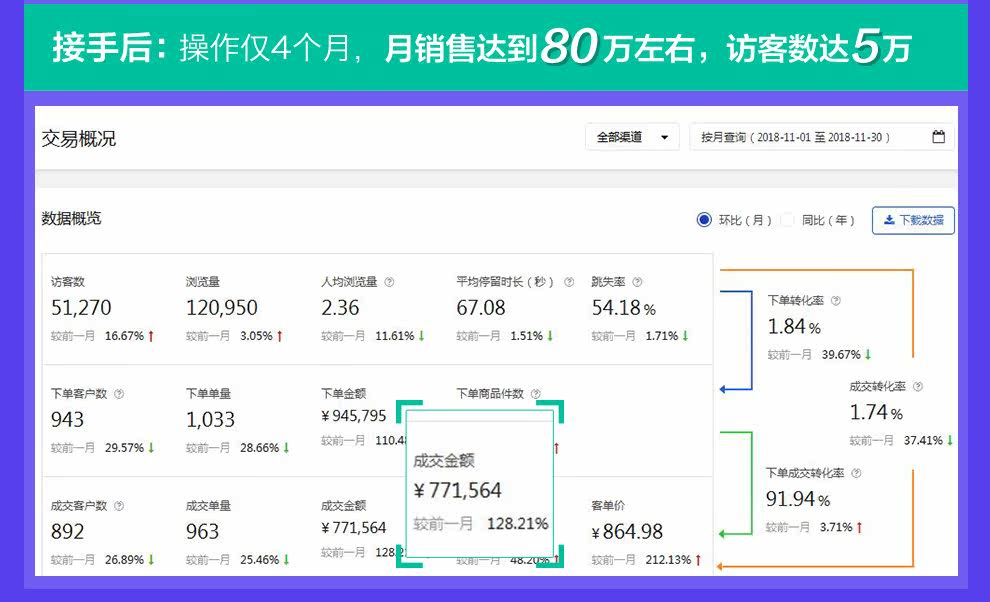Click the 下单客户数 value 943
The height and width of the screenshot is (602, 990).
(x=67, y=419)
